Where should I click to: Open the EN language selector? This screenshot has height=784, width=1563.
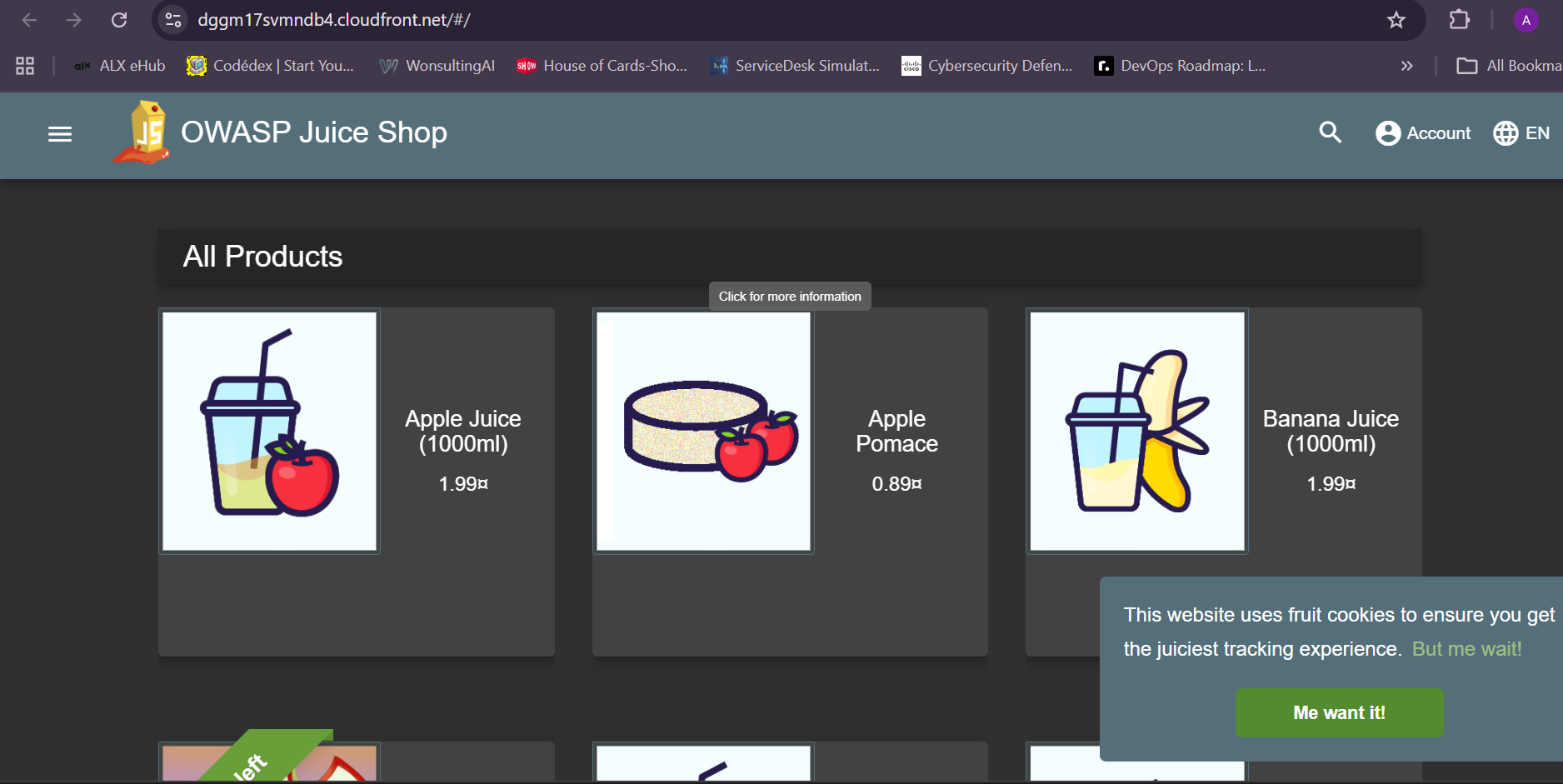pyautogui.click(x=1521, y=133)
